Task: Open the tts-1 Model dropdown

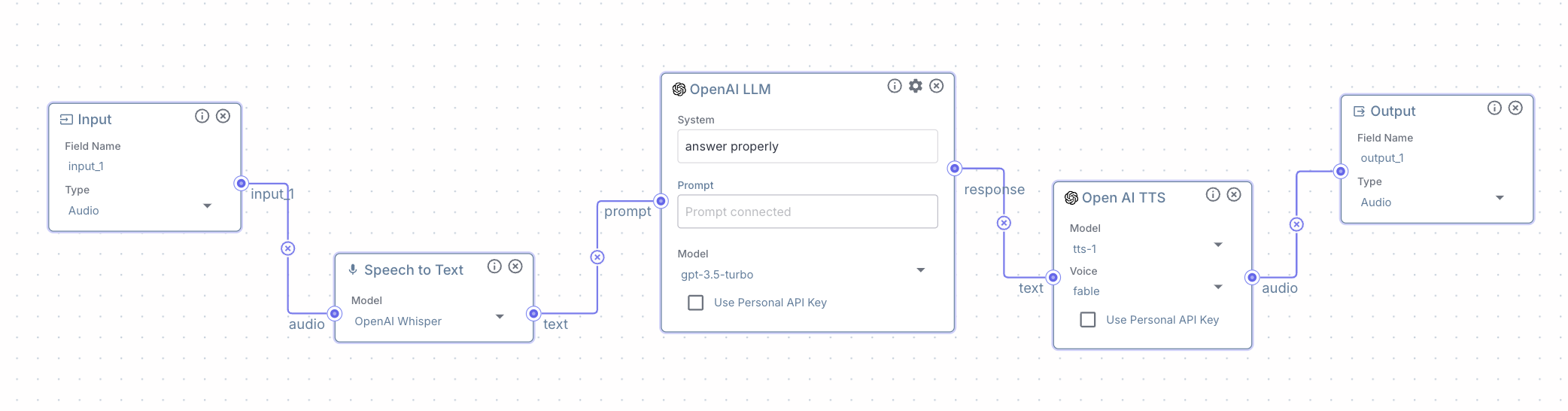Action: coord(1149,249)
